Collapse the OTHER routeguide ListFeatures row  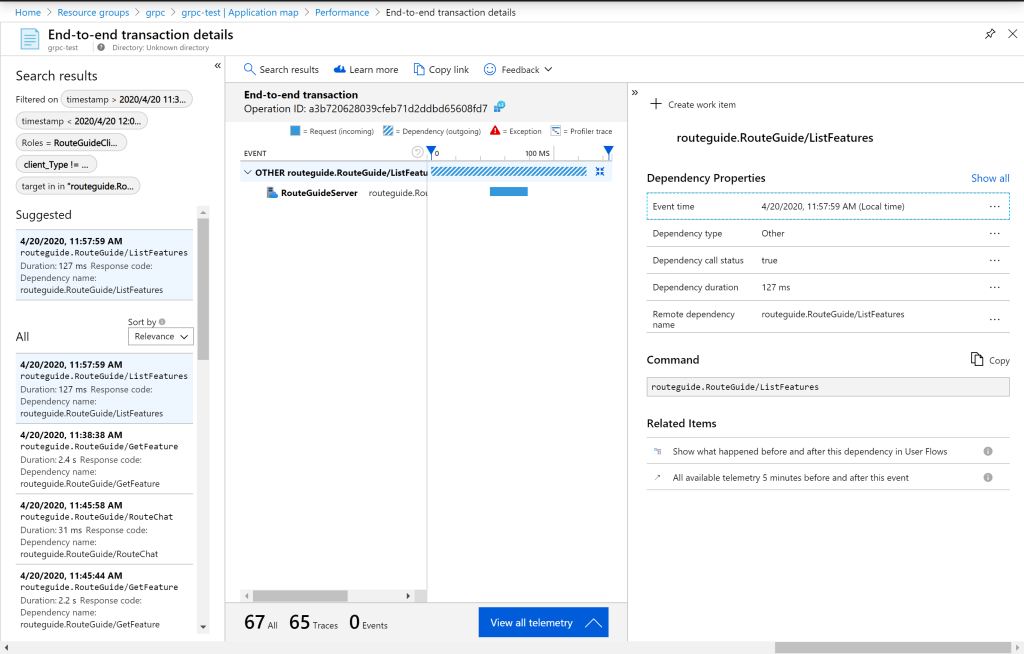(248, 172)
